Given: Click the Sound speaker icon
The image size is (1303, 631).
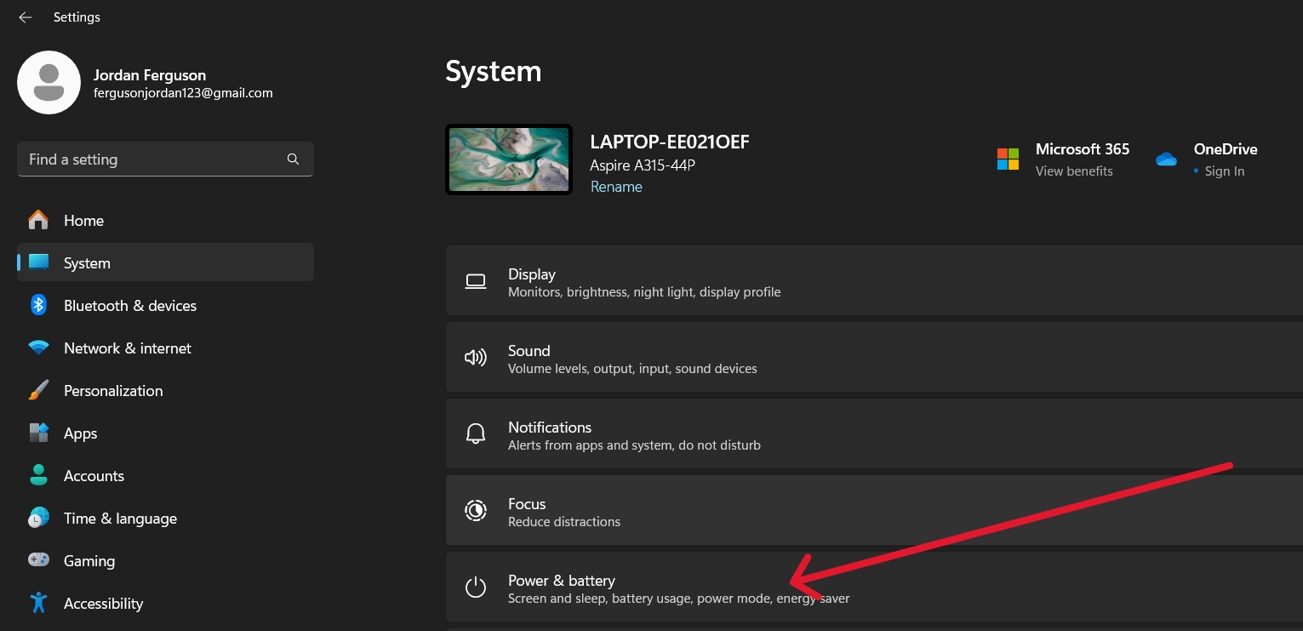Looking at the screenshot, I should pyautogui.click(x=475, y=357).
